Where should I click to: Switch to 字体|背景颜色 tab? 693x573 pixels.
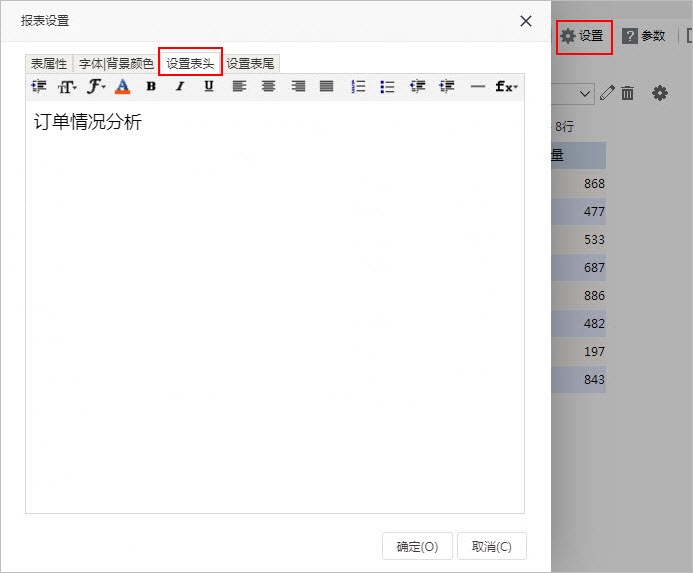click(x=116, y=64)
